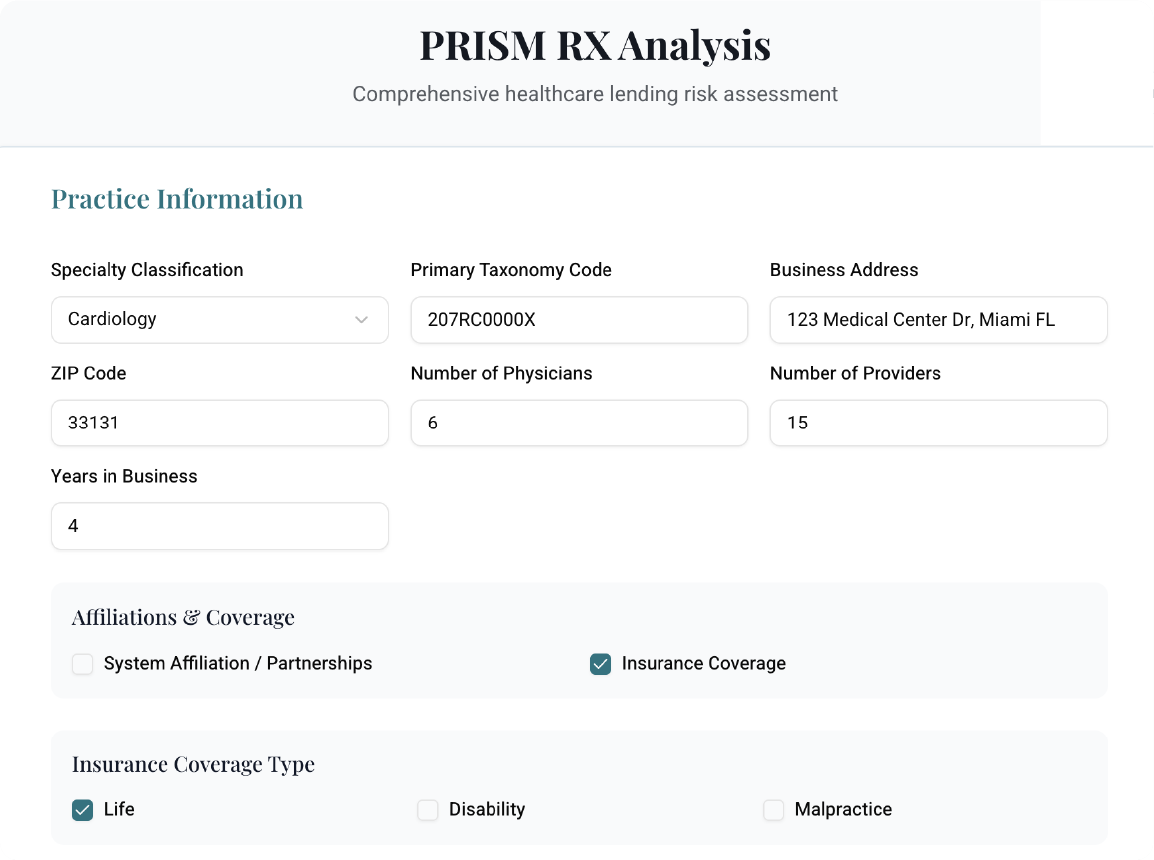Click the Insurance Coverage Type heading
Image resolution: width=1154 pixels, height=860 pixels.
click(193, 764)
